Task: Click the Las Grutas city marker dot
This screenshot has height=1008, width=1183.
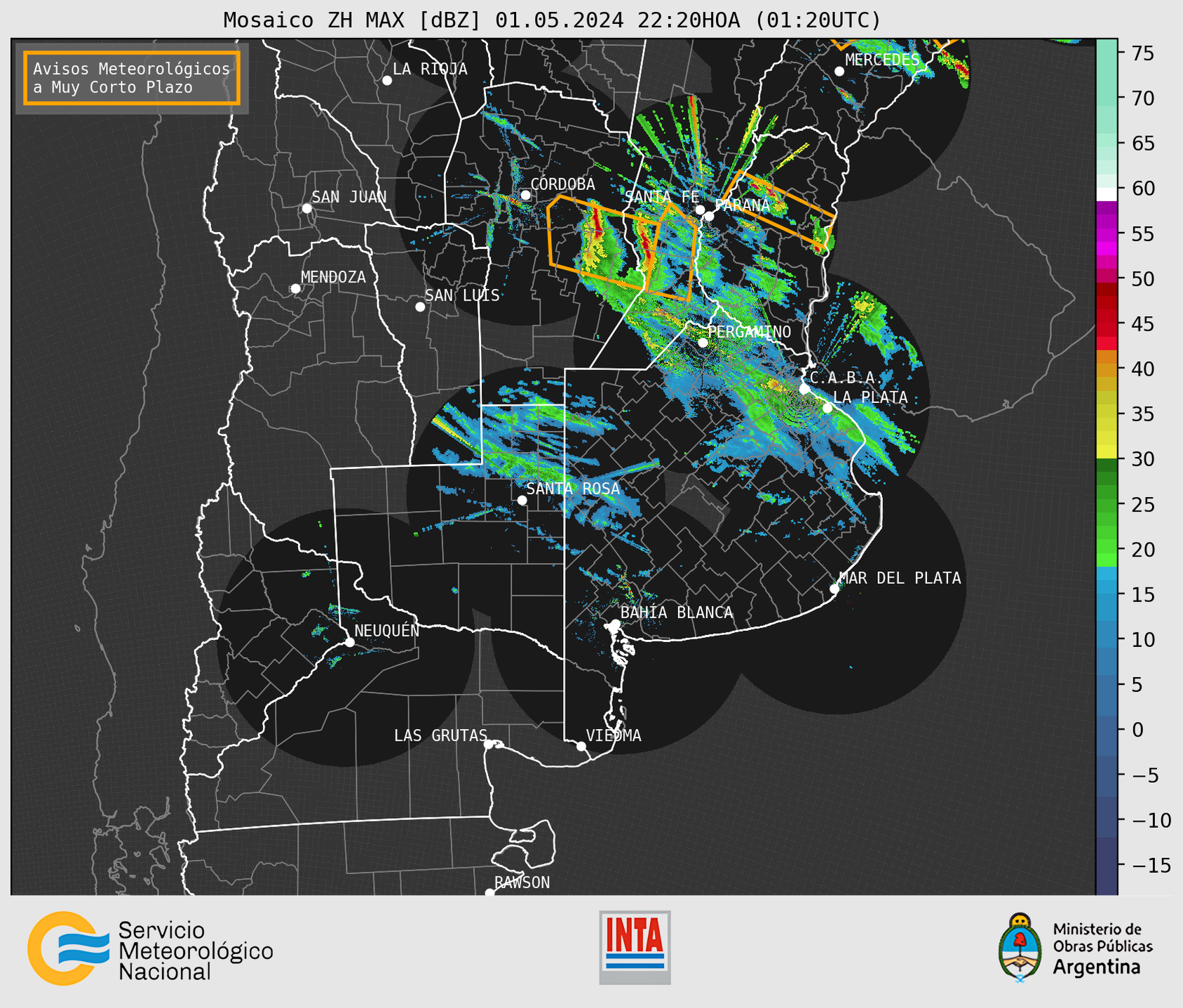Action: [489, 744]
